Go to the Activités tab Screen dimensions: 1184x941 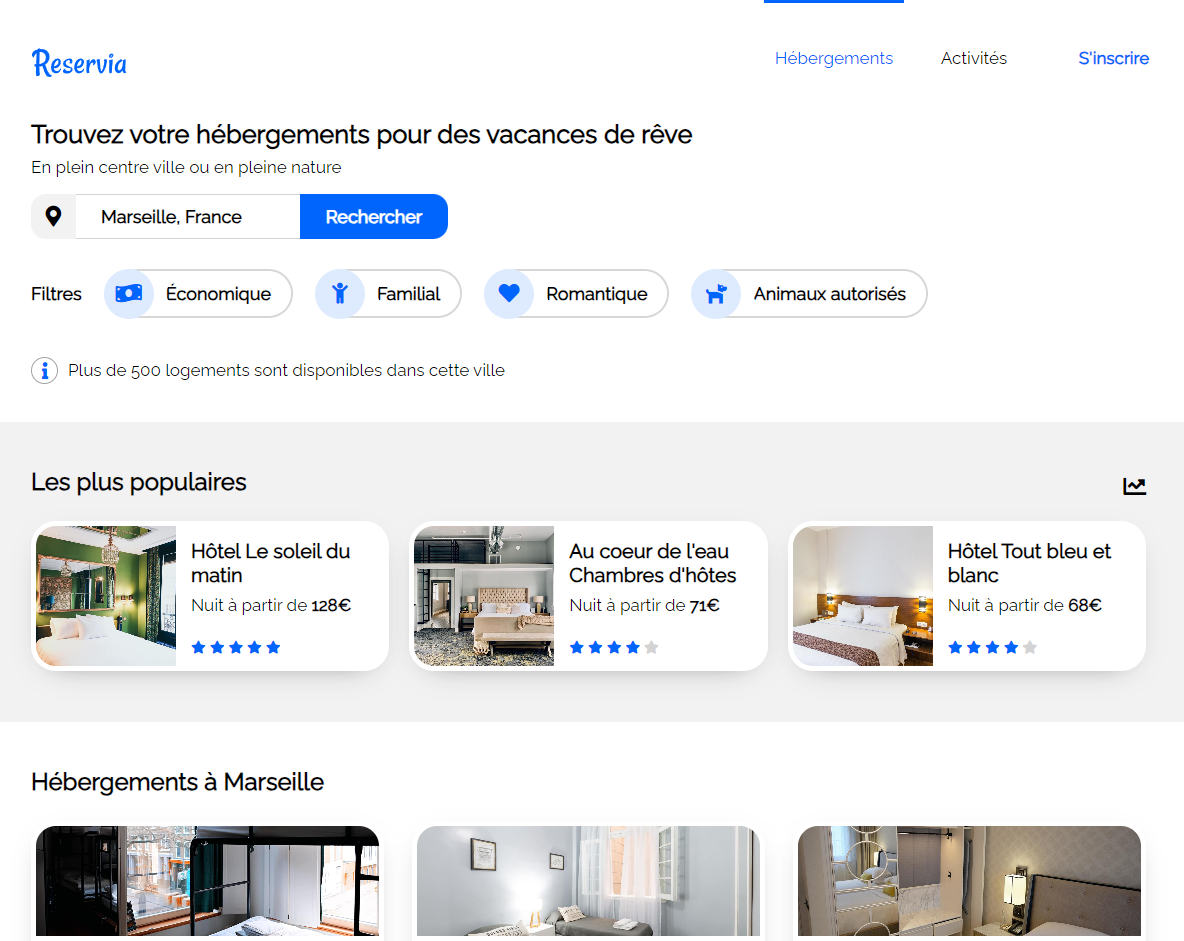[973, 58]
